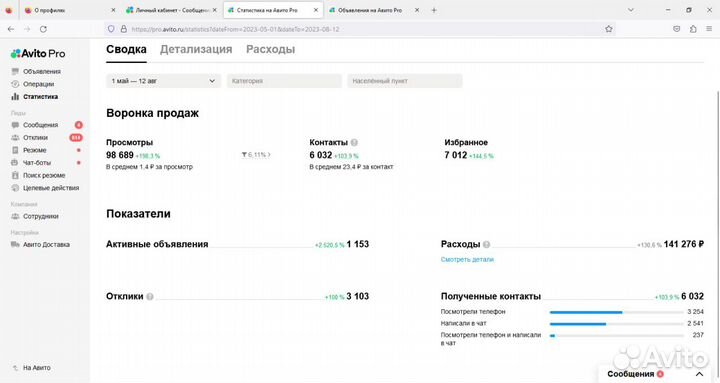Open the Авито Доставка truck icon
Screen dimensions: 720x383
[x=15, y=245]
